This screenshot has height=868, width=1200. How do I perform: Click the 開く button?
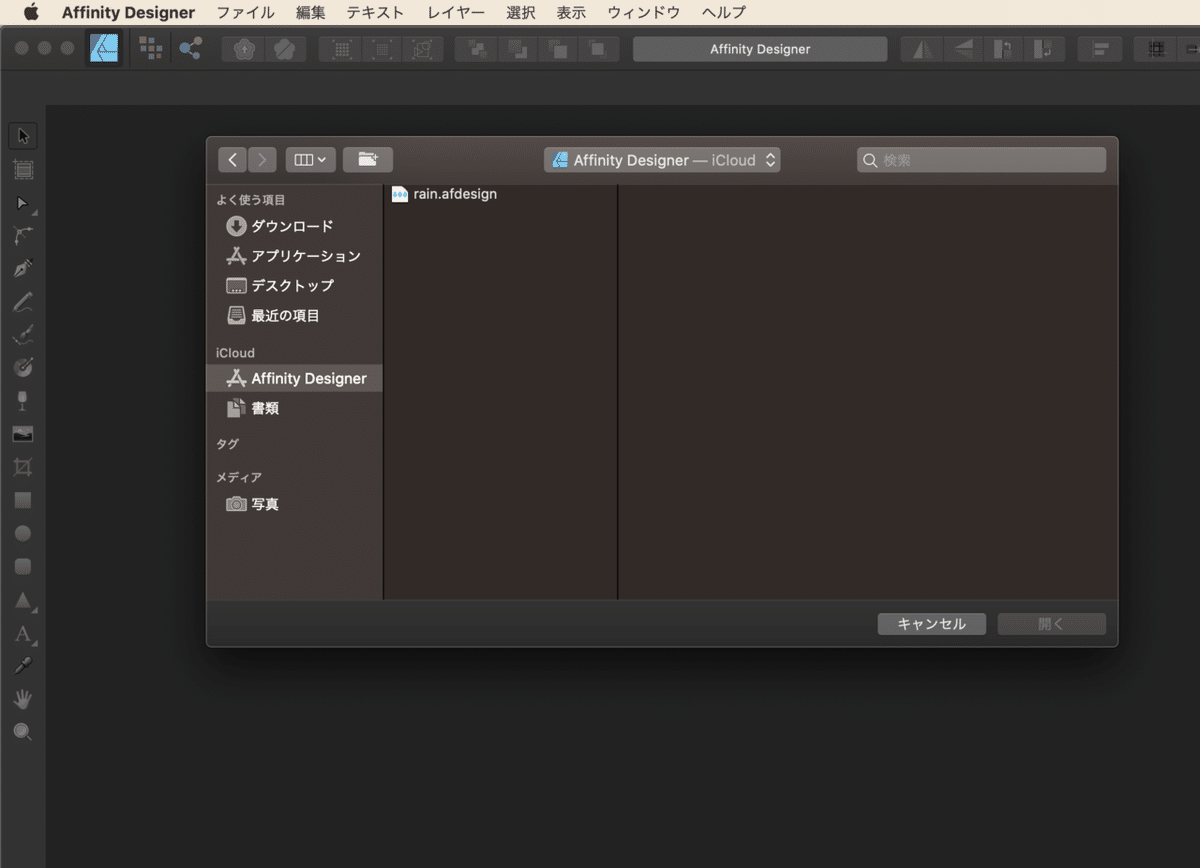[1052, 624]
